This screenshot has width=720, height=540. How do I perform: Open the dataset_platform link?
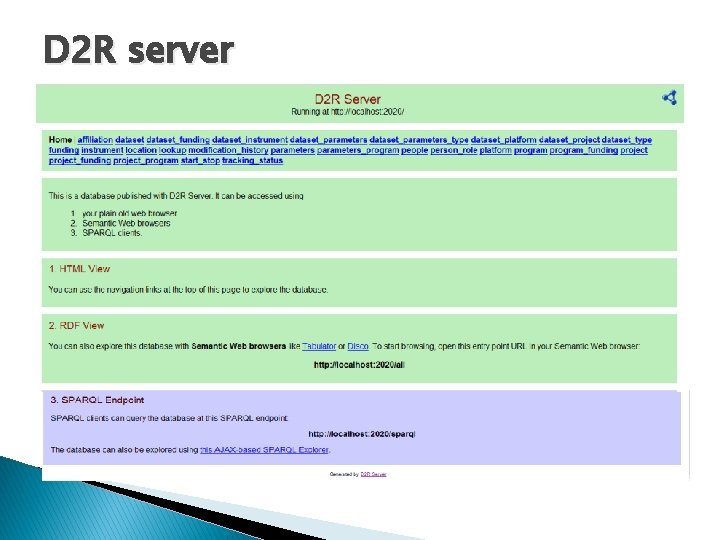[503, 140]
